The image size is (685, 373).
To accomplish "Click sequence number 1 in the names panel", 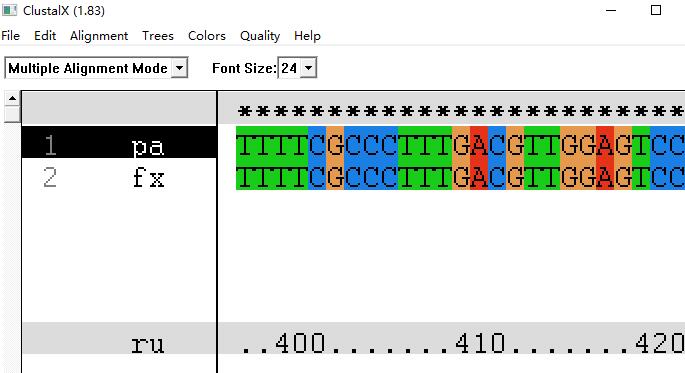I will click(x=50, y=145).
